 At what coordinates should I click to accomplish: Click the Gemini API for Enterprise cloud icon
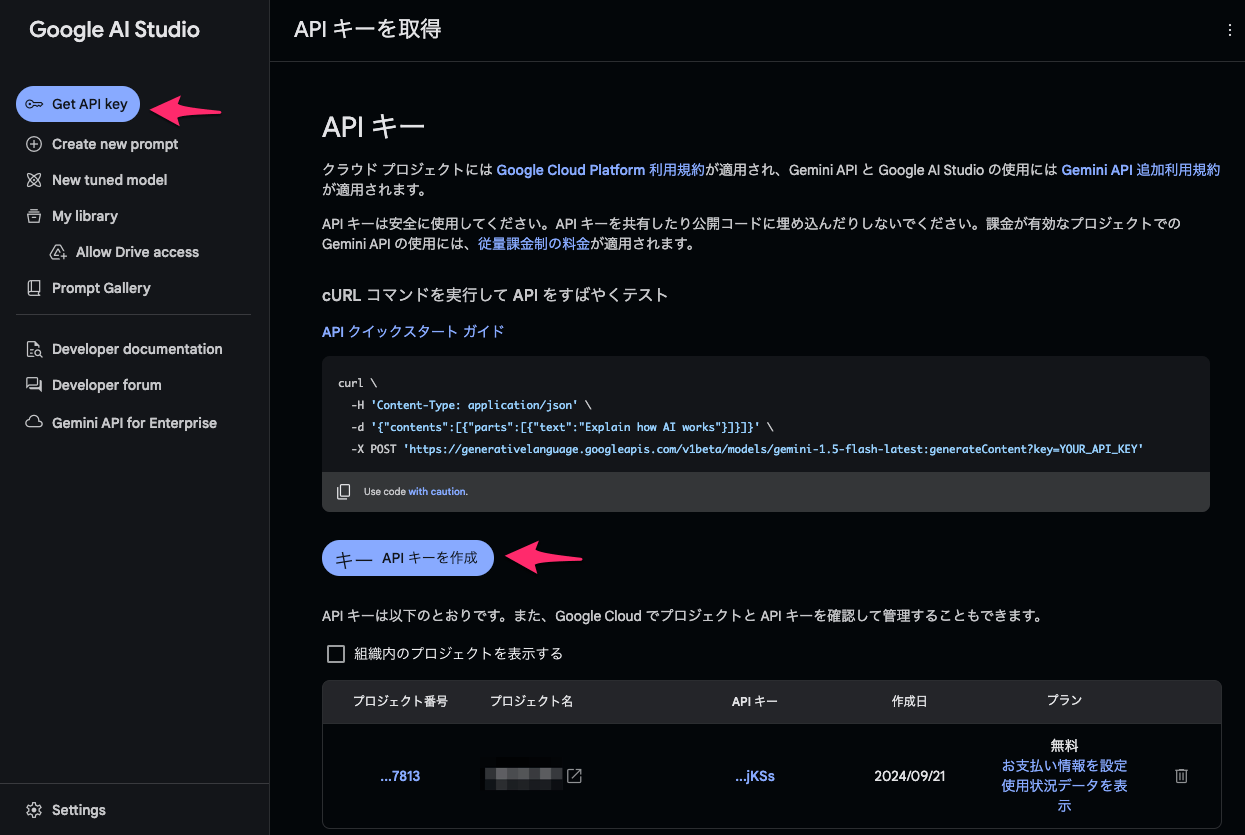tap(34, 423)
